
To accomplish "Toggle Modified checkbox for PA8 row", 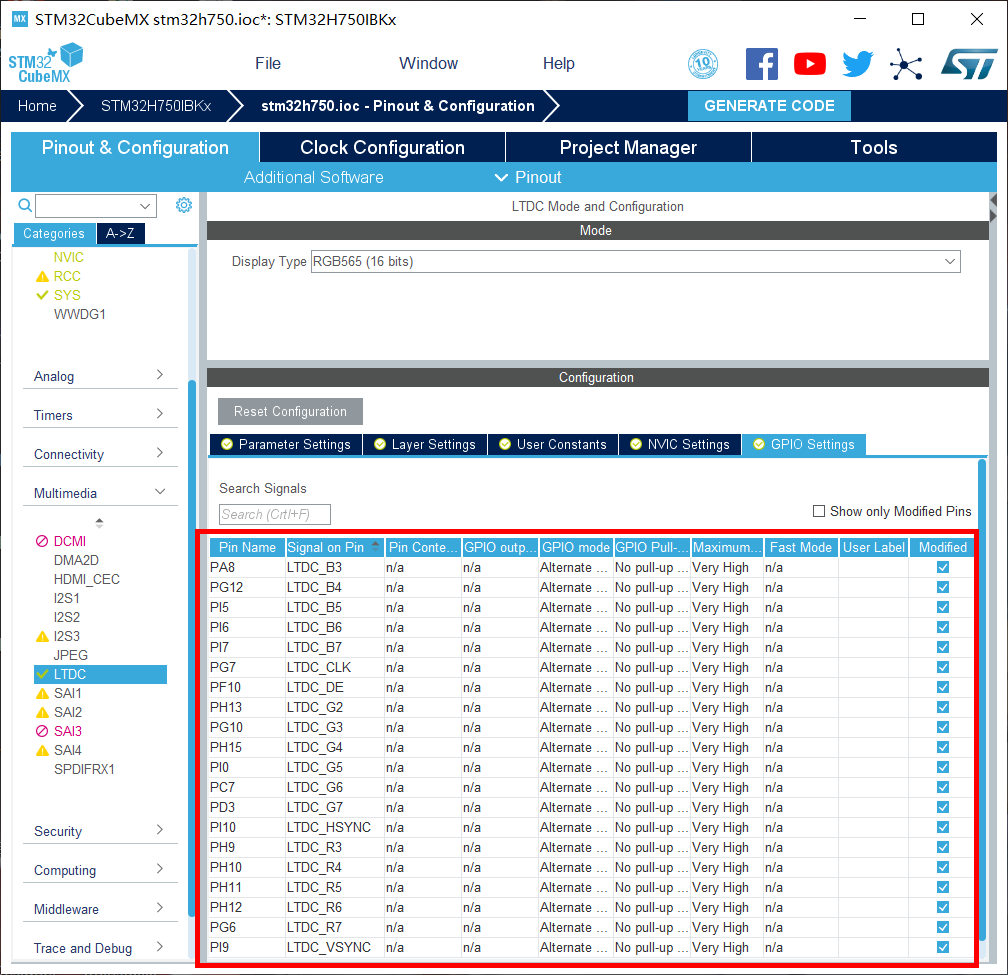I will 942,567.
